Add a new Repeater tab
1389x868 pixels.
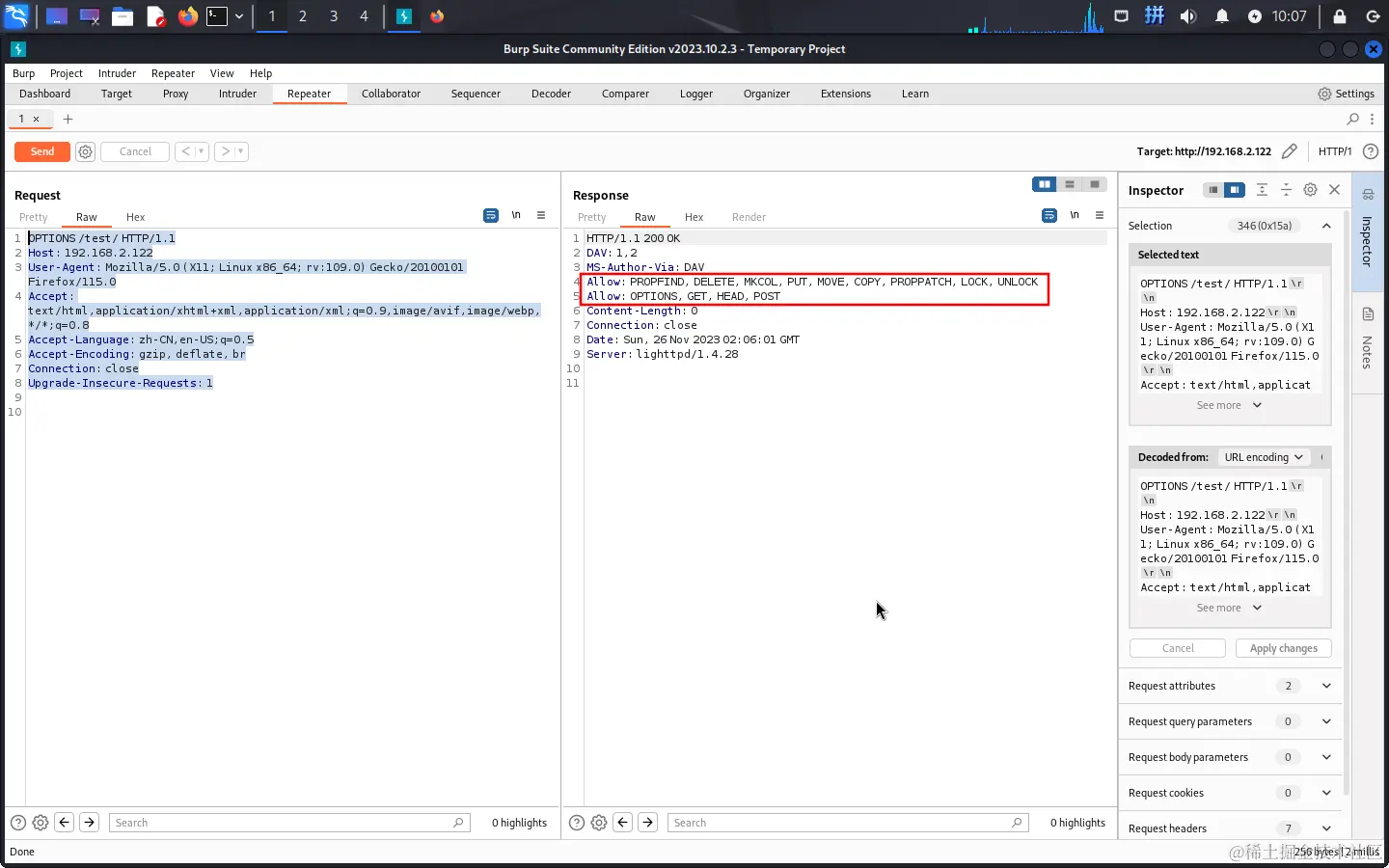[x=68, y=119]
